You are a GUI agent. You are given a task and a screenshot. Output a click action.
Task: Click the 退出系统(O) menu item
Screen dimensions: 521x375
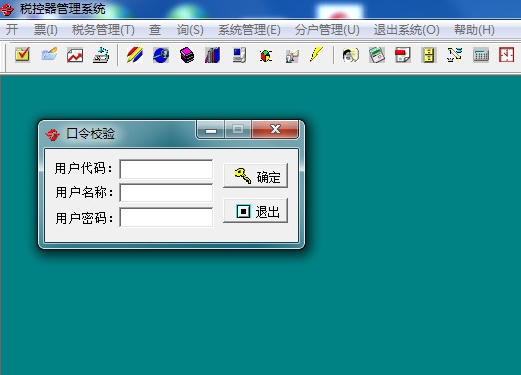click(406, 30)
